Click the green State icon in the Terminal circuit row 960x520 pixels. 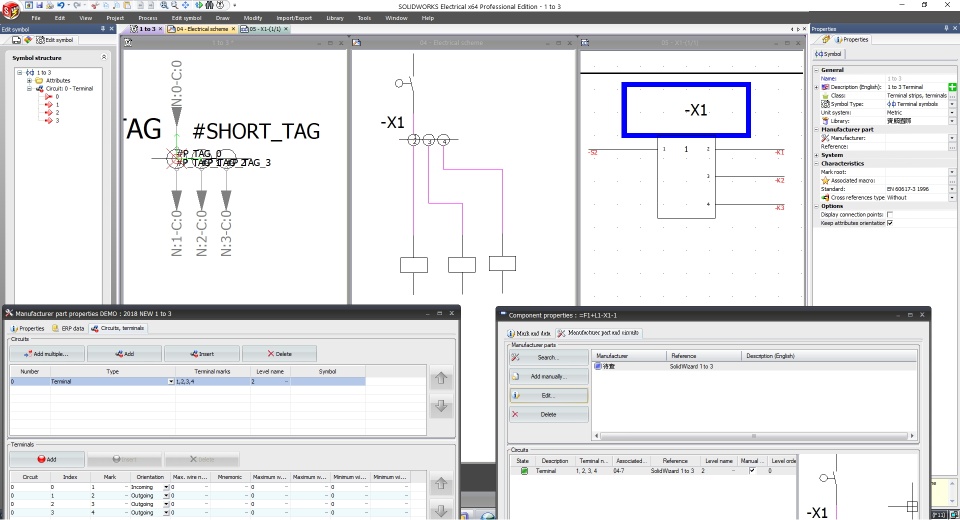524,471
